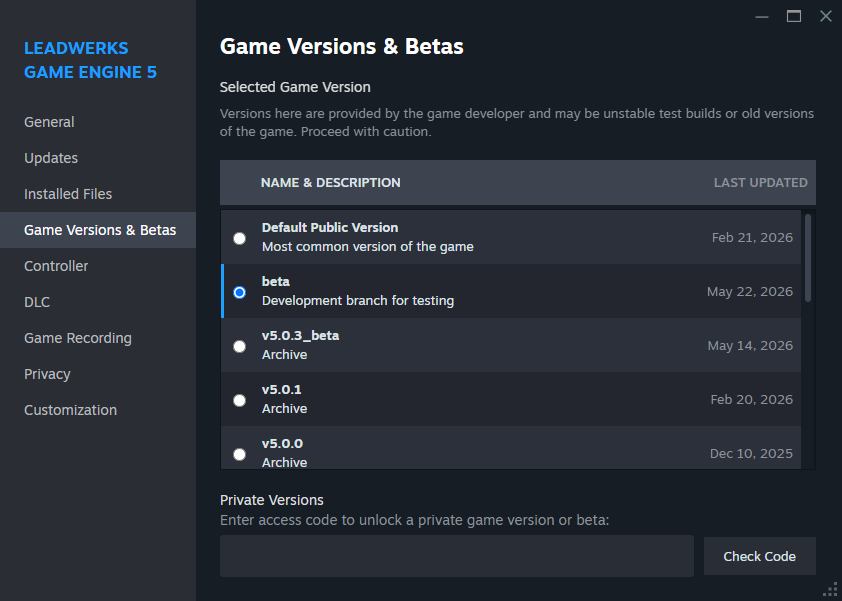Close the properties window

tap(826, 17)
